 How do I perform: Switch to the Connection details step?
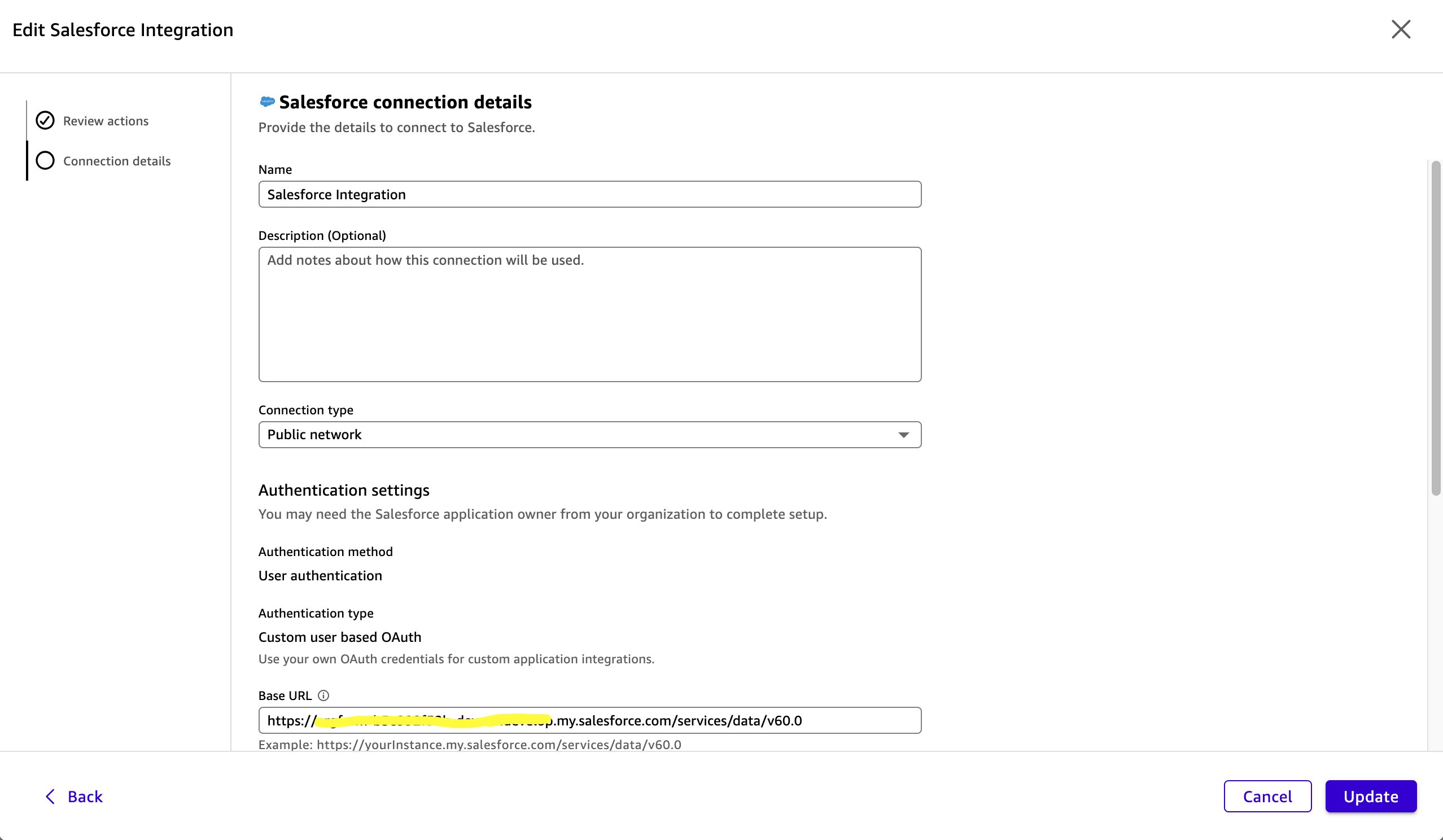[x=116, y=161]
